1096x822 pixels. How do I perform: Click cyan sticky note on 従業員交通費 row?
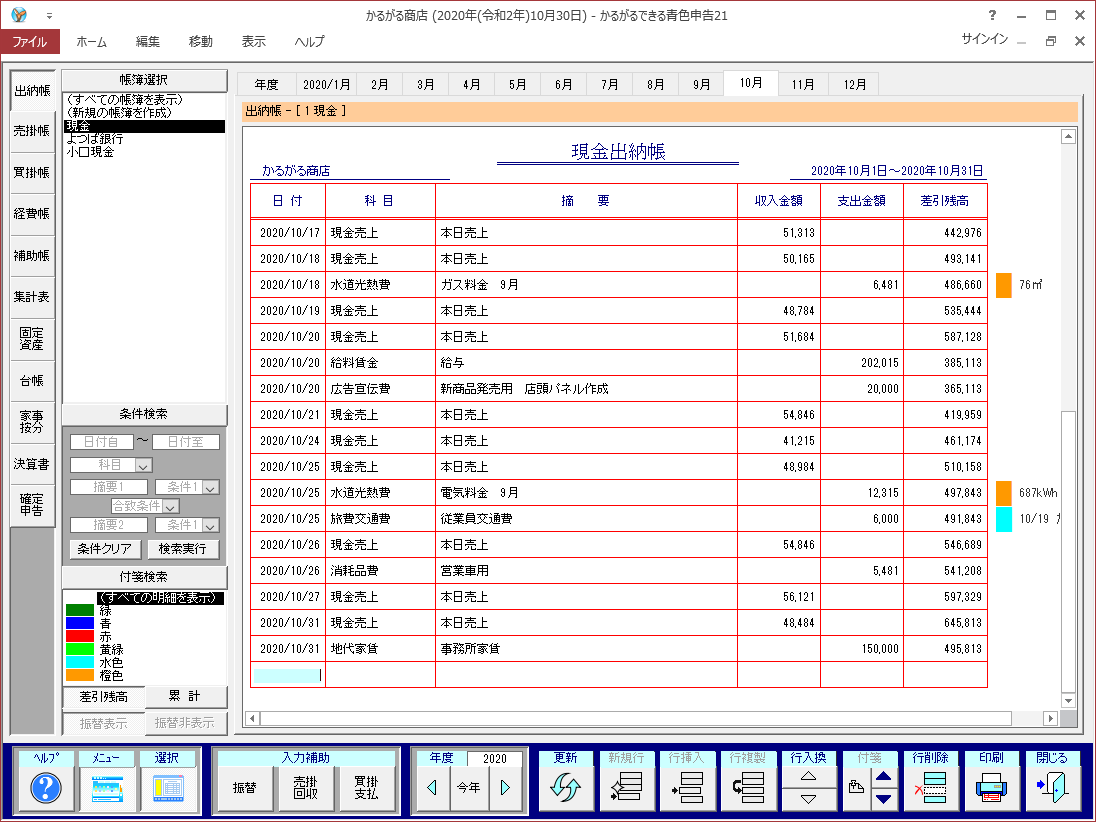point(1004,519)
